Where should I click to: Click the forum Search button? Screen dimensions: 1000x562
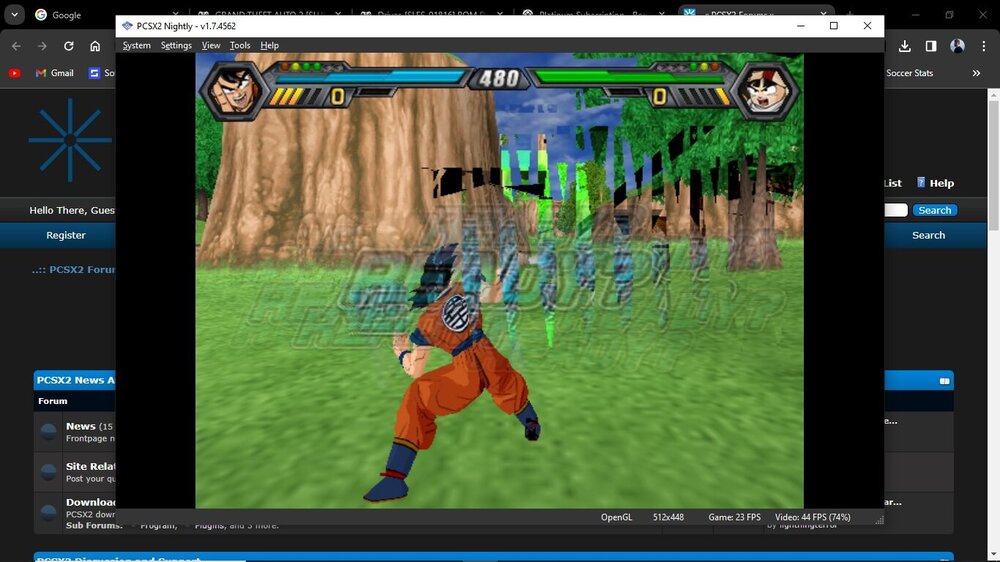pos(934,210)
